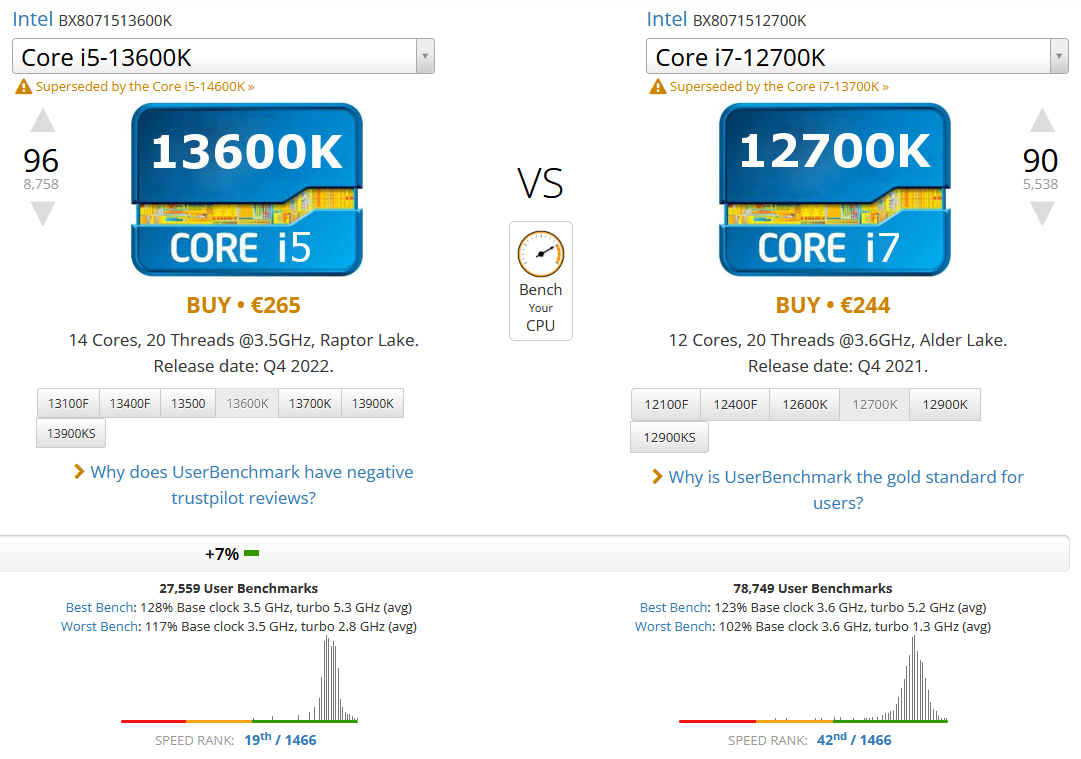Switch to the 13400F model tab

coord(130,404)
